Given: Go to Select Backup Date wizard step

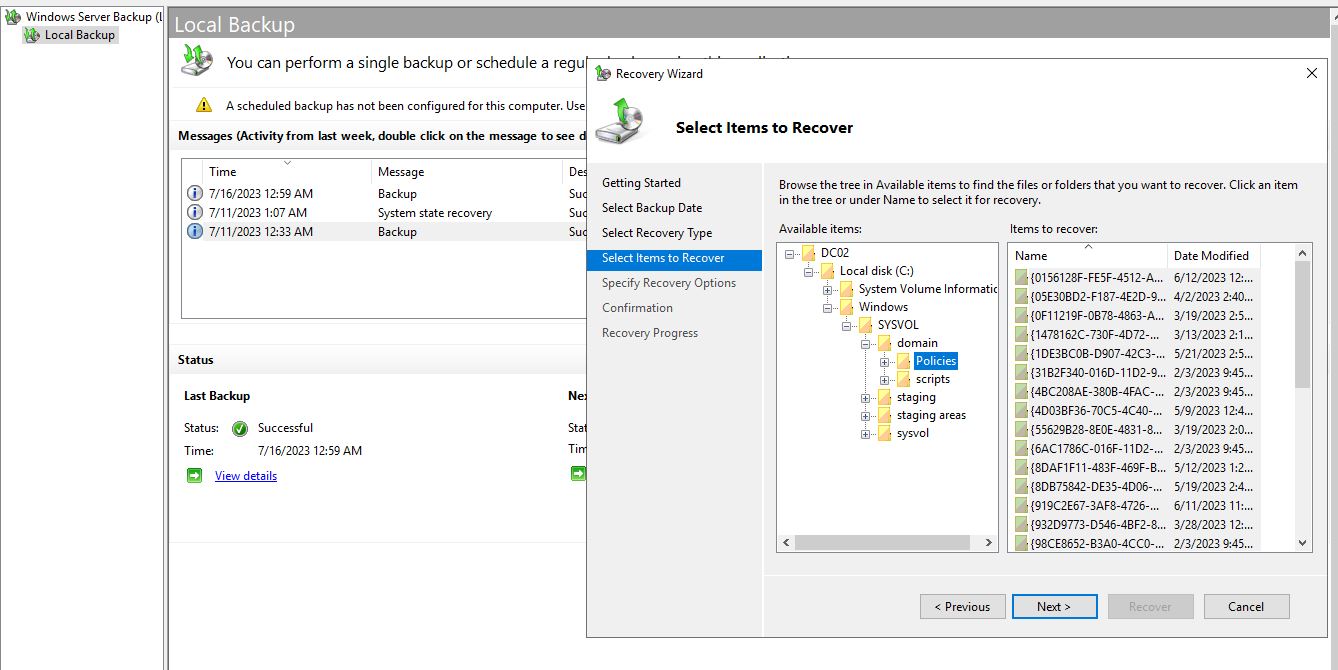Looking at the screenshot, I should coord(652,208).
